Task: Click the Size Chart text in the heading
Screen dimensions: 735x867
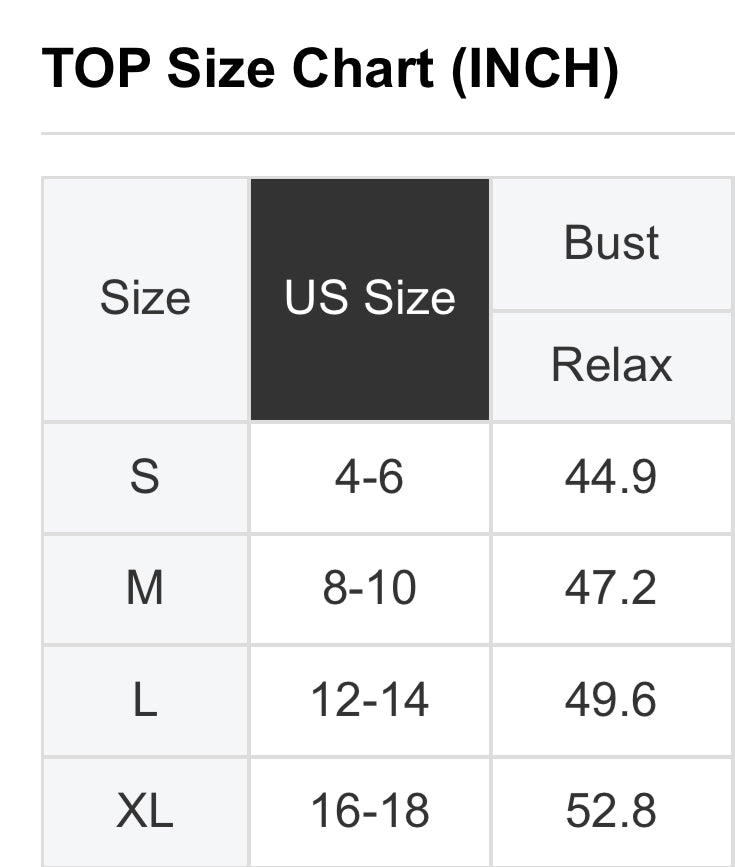Action: [300, 69]
